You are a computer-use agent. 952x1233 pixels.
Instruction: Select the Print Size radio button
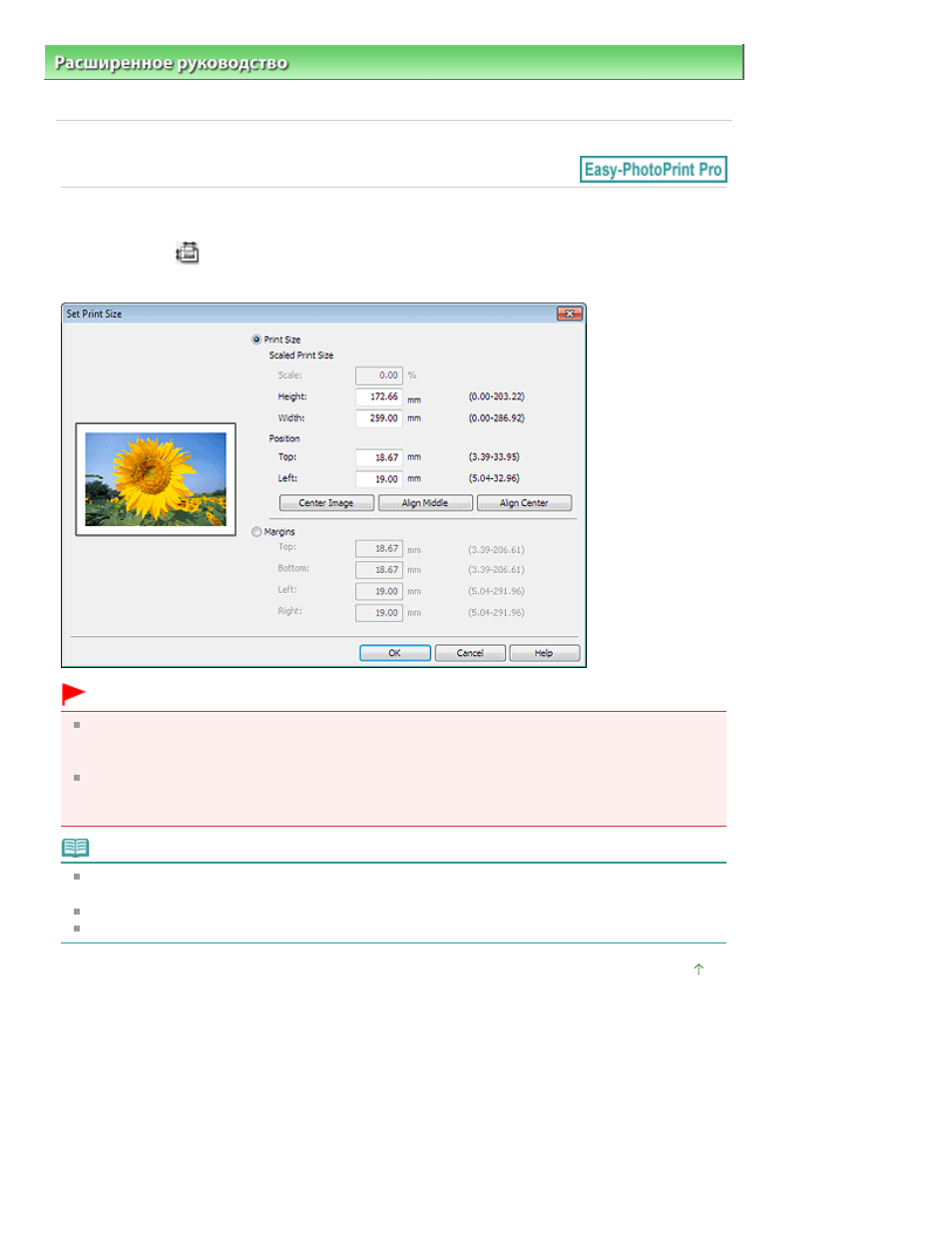tap(256, 339)
